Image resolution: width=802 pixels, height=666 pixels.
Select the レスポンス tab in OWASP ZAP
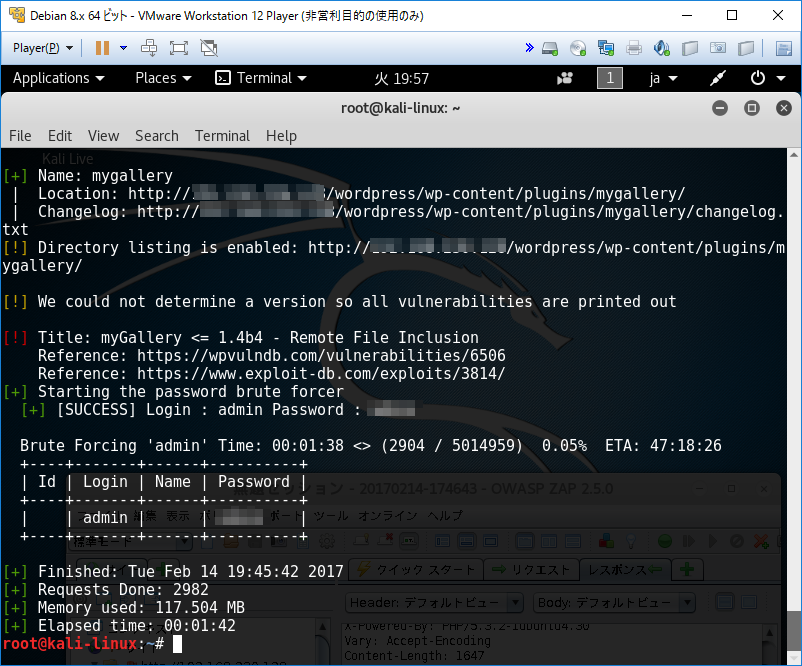click(625, 569)
